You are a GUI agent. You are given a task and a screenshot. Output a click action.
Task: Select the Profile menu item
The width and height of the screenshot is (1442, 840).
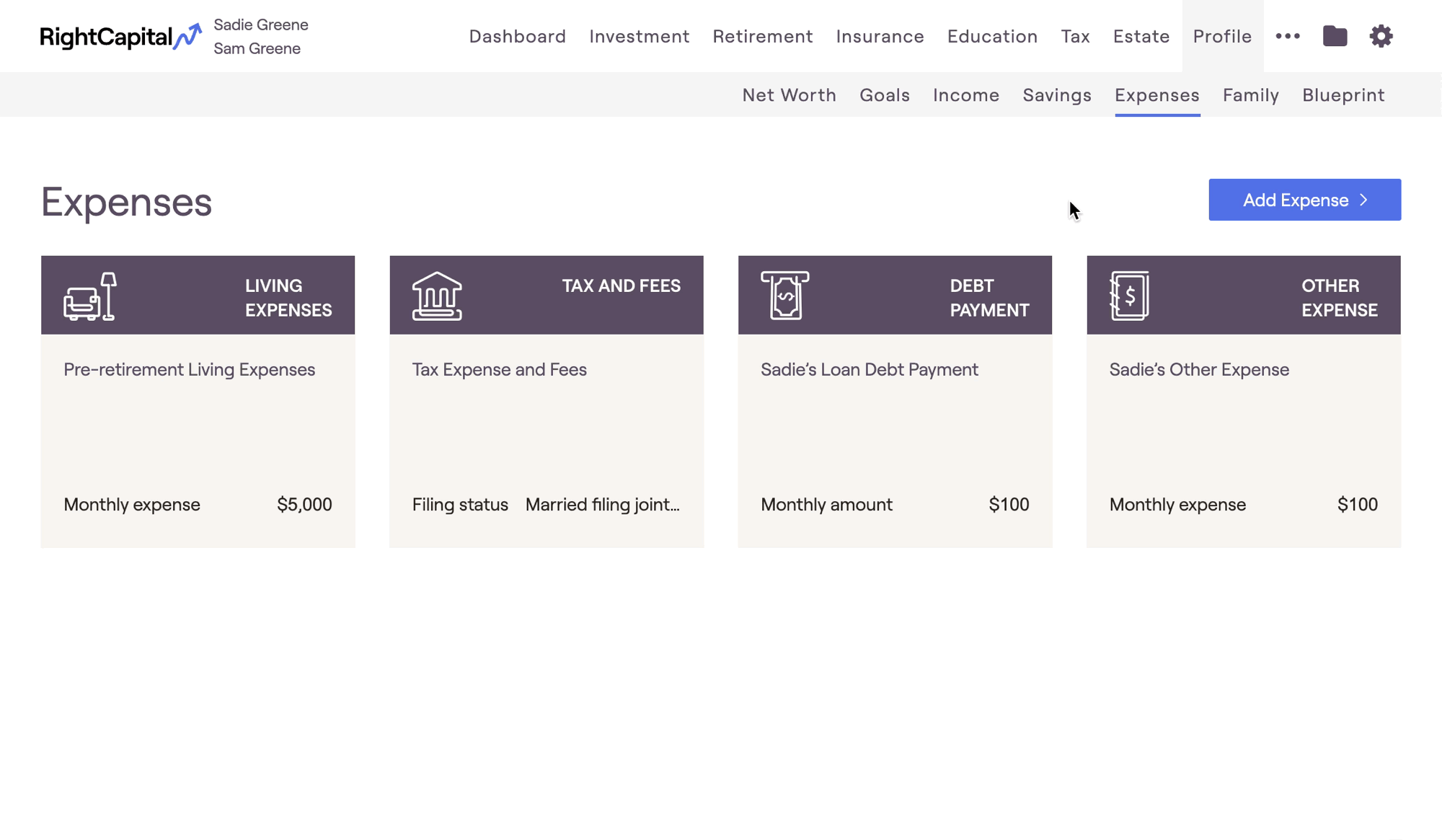[x=1223, y=36]
